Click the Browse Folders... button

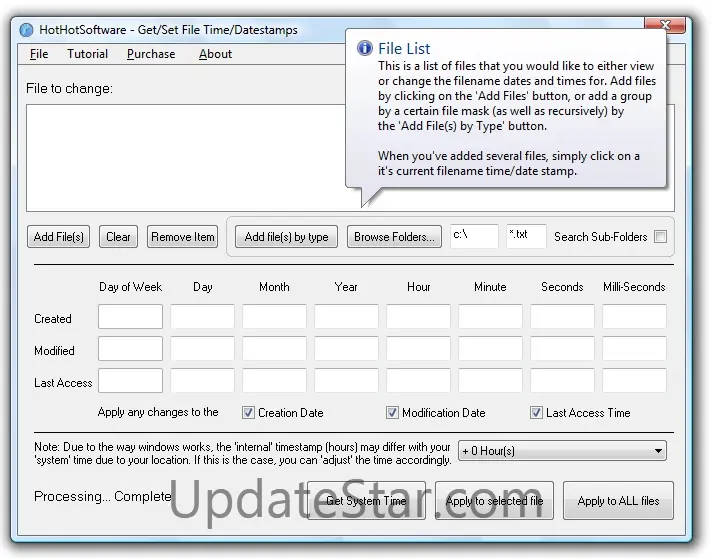(394, 237)
